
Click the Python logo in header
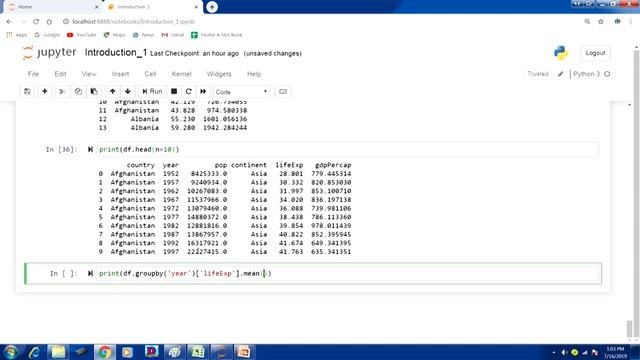[x=561, y=53]
